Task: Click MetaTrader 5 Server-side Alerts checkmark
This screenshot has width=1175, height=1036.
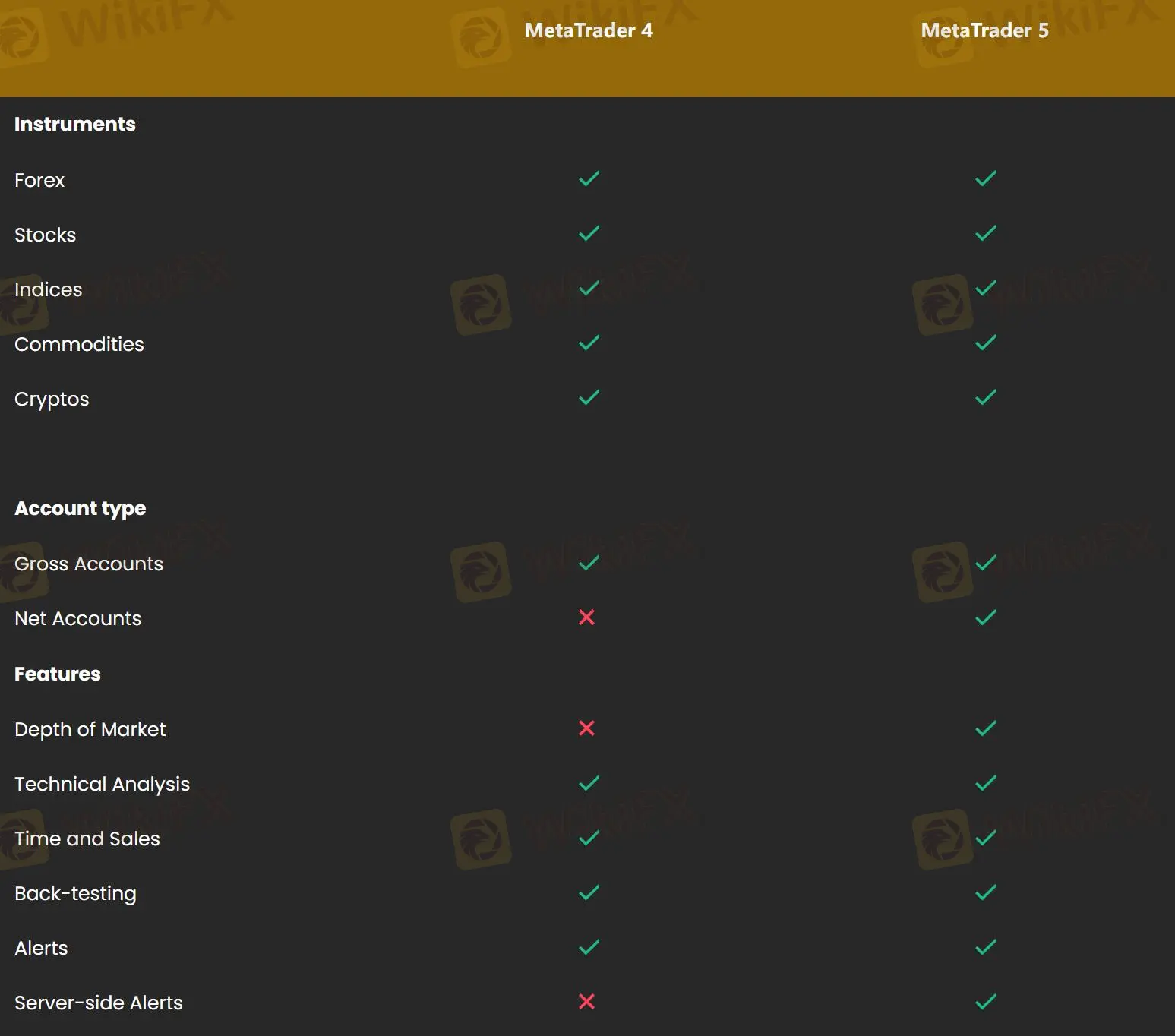Action: pyautogui.click(x=985, y=1002)
